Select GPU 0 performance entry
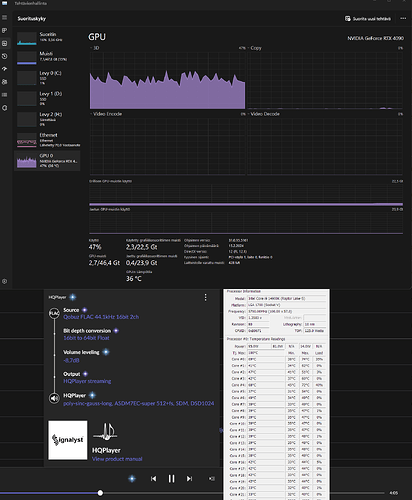The width and height of the screenshot is (412, 500). (x=47, y=161)
